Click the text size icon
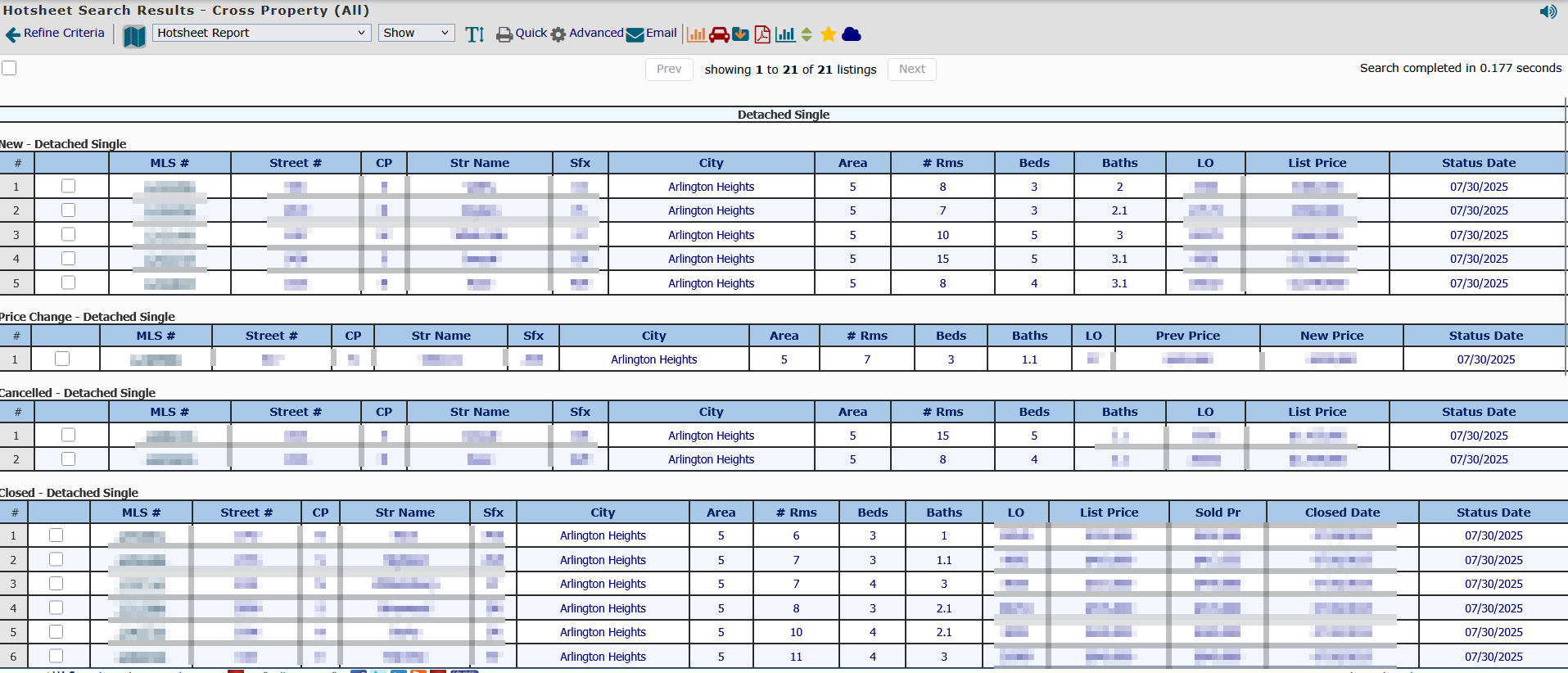1568x673 pixels. (x=475, y=34)
